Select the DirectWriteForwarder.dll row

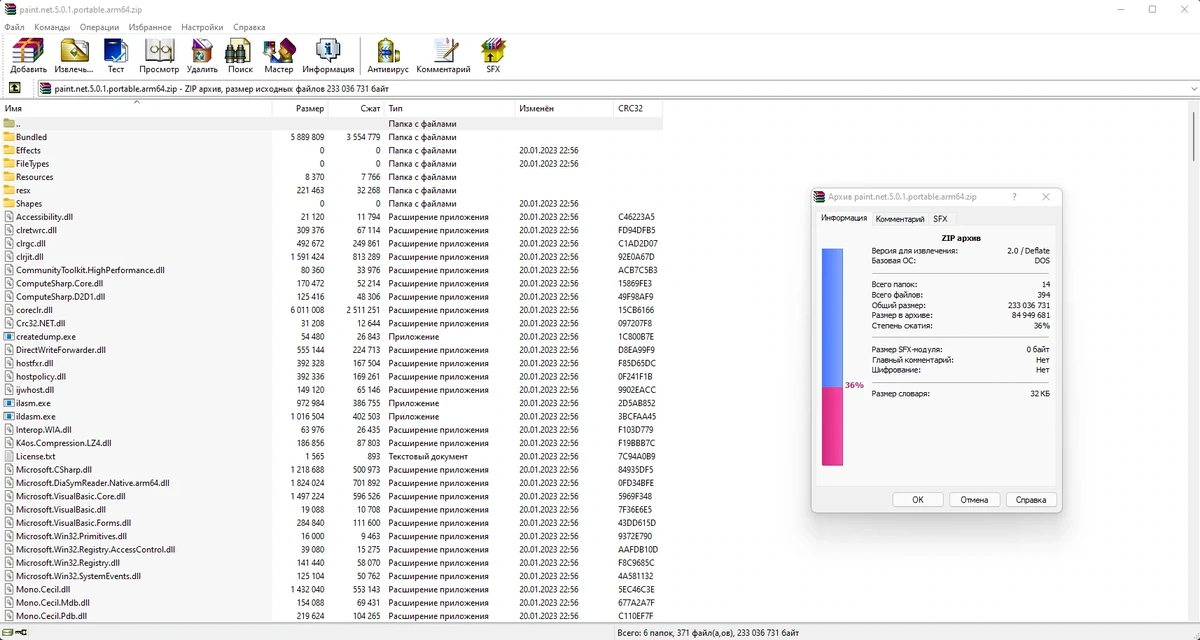tap(331, 350)
